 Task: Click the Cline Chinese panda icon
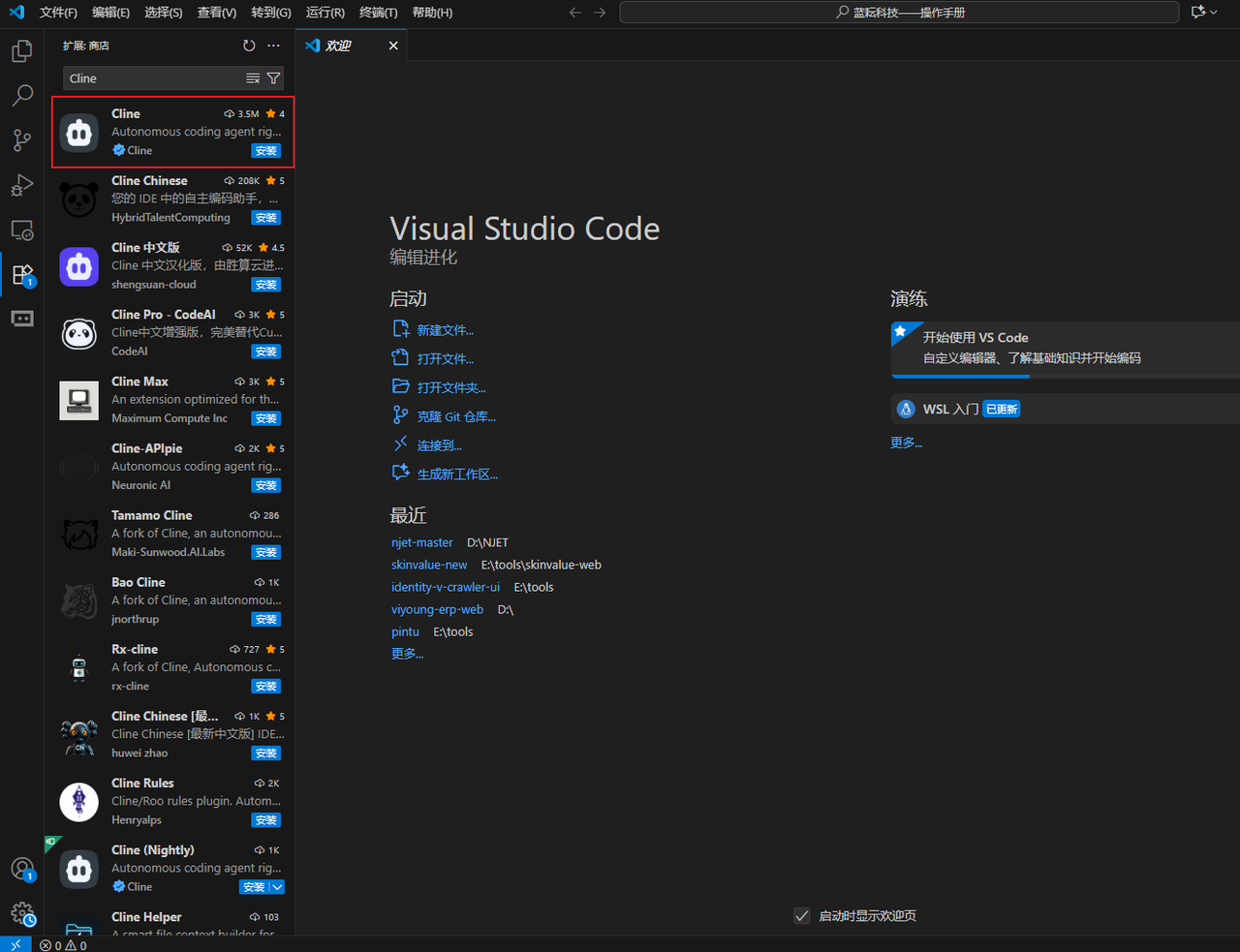tap(79, 200)
